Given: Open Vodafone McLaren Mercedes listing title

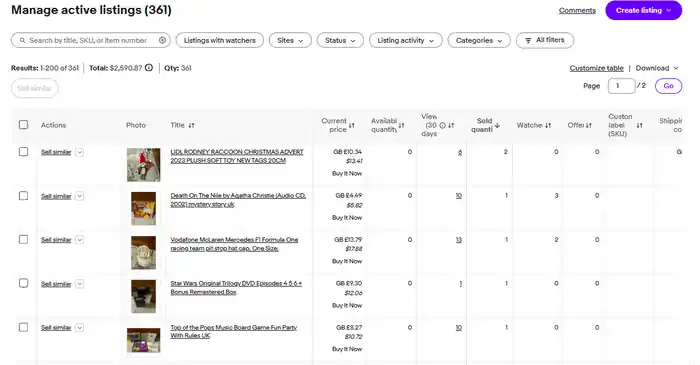Looking at the screenshot, I should point(234,244).
